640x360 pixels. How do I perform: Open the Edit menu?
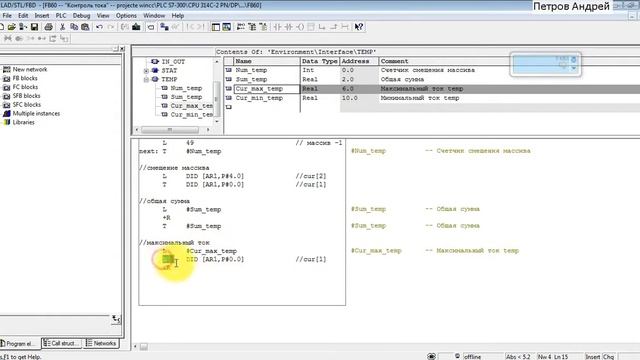[x=23, y=16]
